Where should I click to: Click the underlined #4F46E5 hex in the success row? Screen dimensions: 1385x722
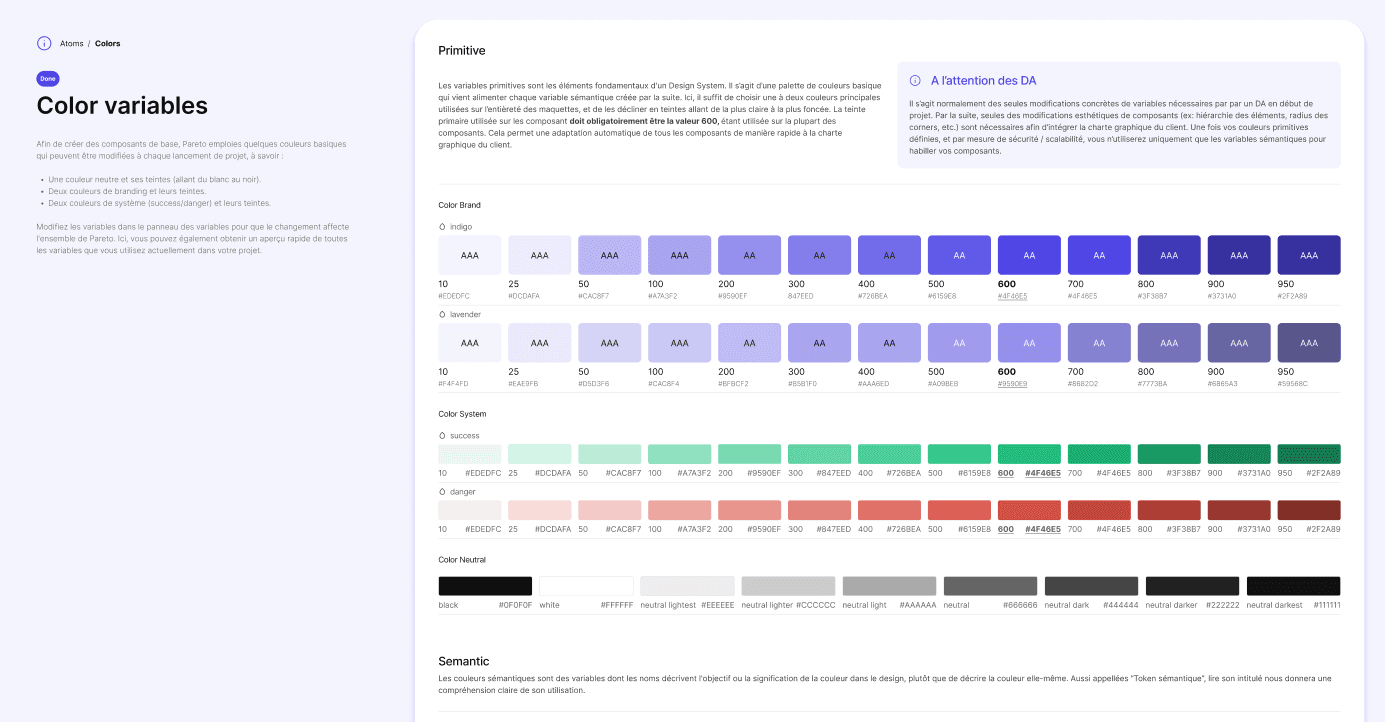(x=1044, y=472)
